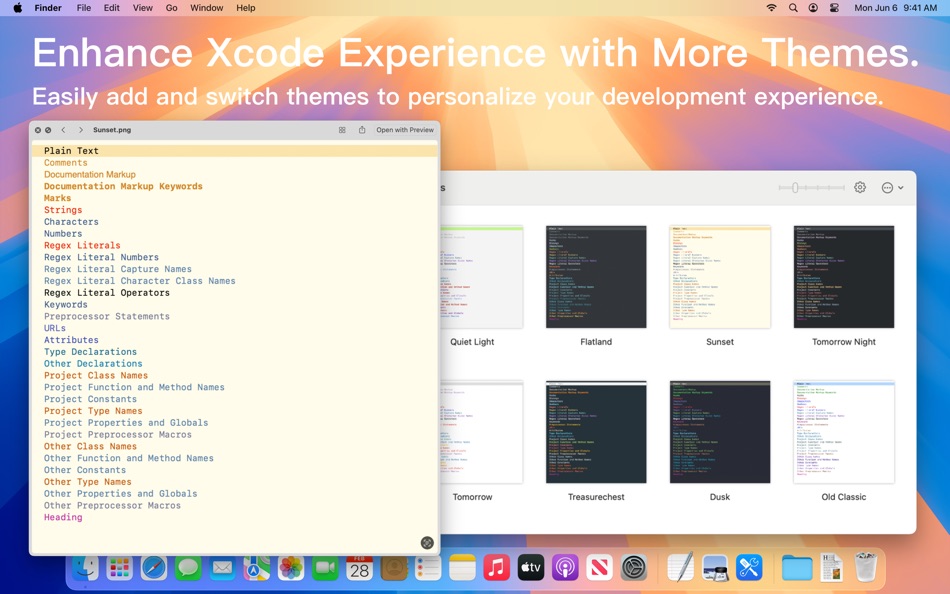This screenshot has width=950, height=594.
Task: Open Apple TV from the Dock
Action: [x=531, y=568]
